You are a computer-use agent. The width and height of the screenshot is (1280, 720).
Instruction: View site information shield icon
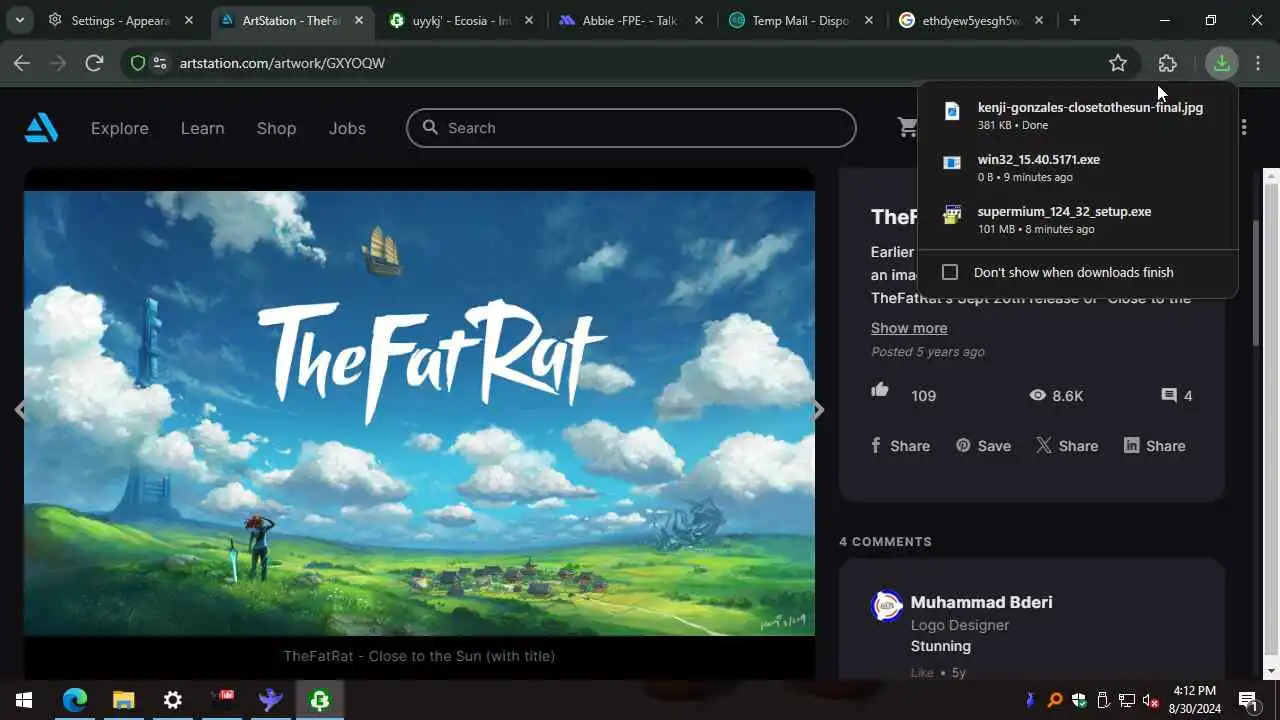[x=138, y=63]
